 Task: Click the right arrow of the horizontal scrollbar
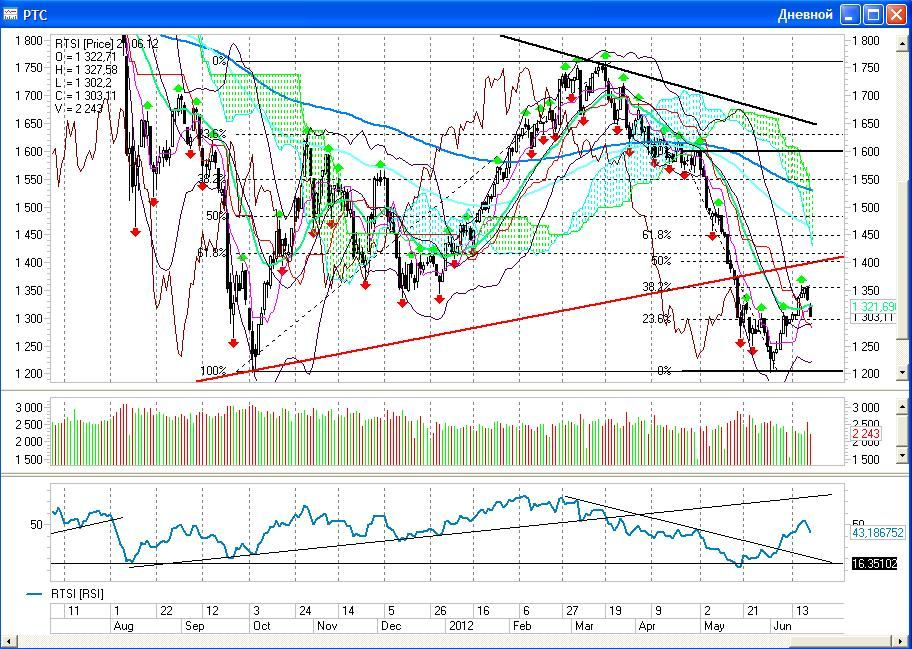coord(902,640)
